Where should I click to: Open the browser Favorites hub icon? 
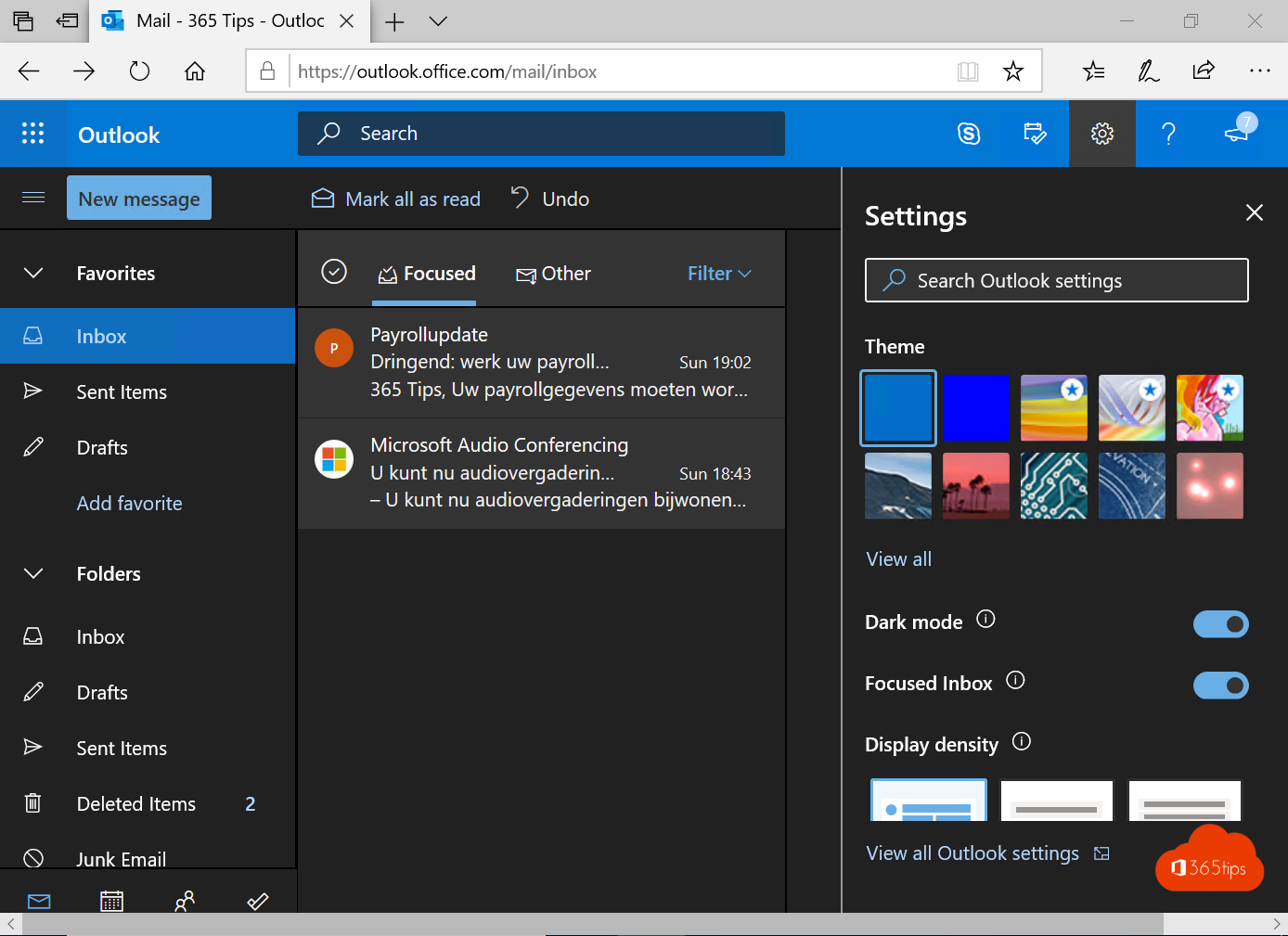tap(1094, 71)
